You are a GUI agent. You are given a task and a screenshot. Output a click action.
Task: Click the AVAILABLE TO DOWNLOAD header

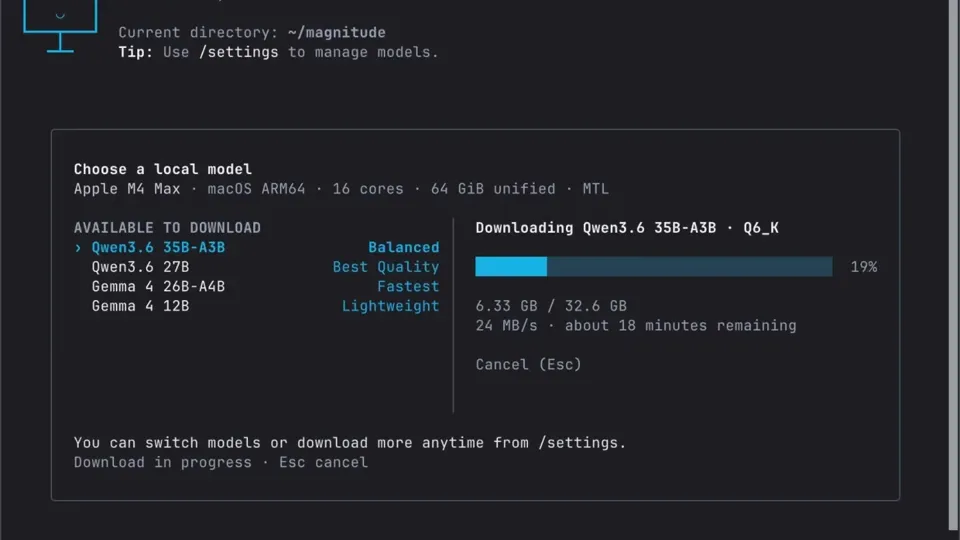[167, 228]
